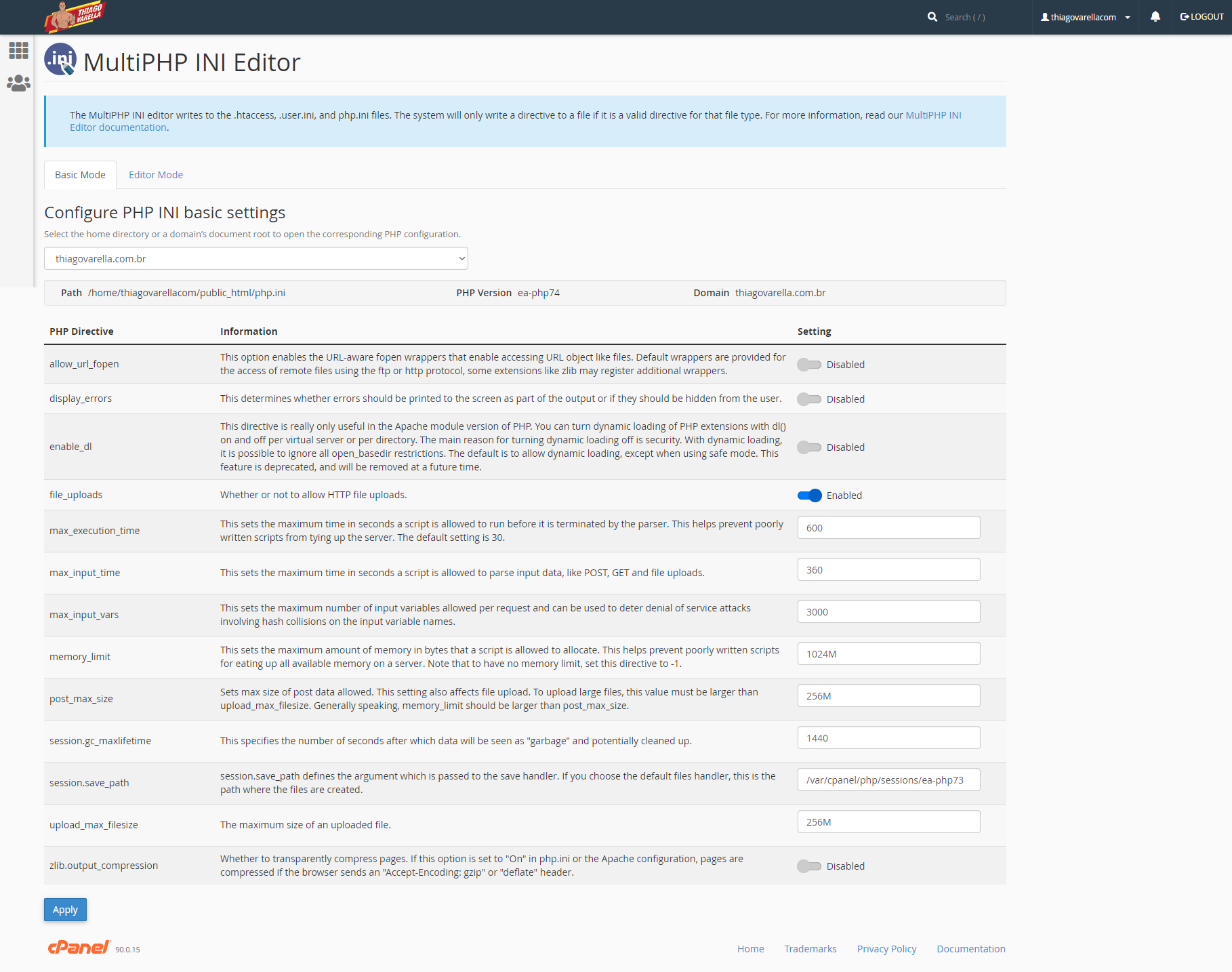The width and height of the screenshot is (1232, 972).
Task: Edit the max_execution_time value field
Action: coord(889,527)
